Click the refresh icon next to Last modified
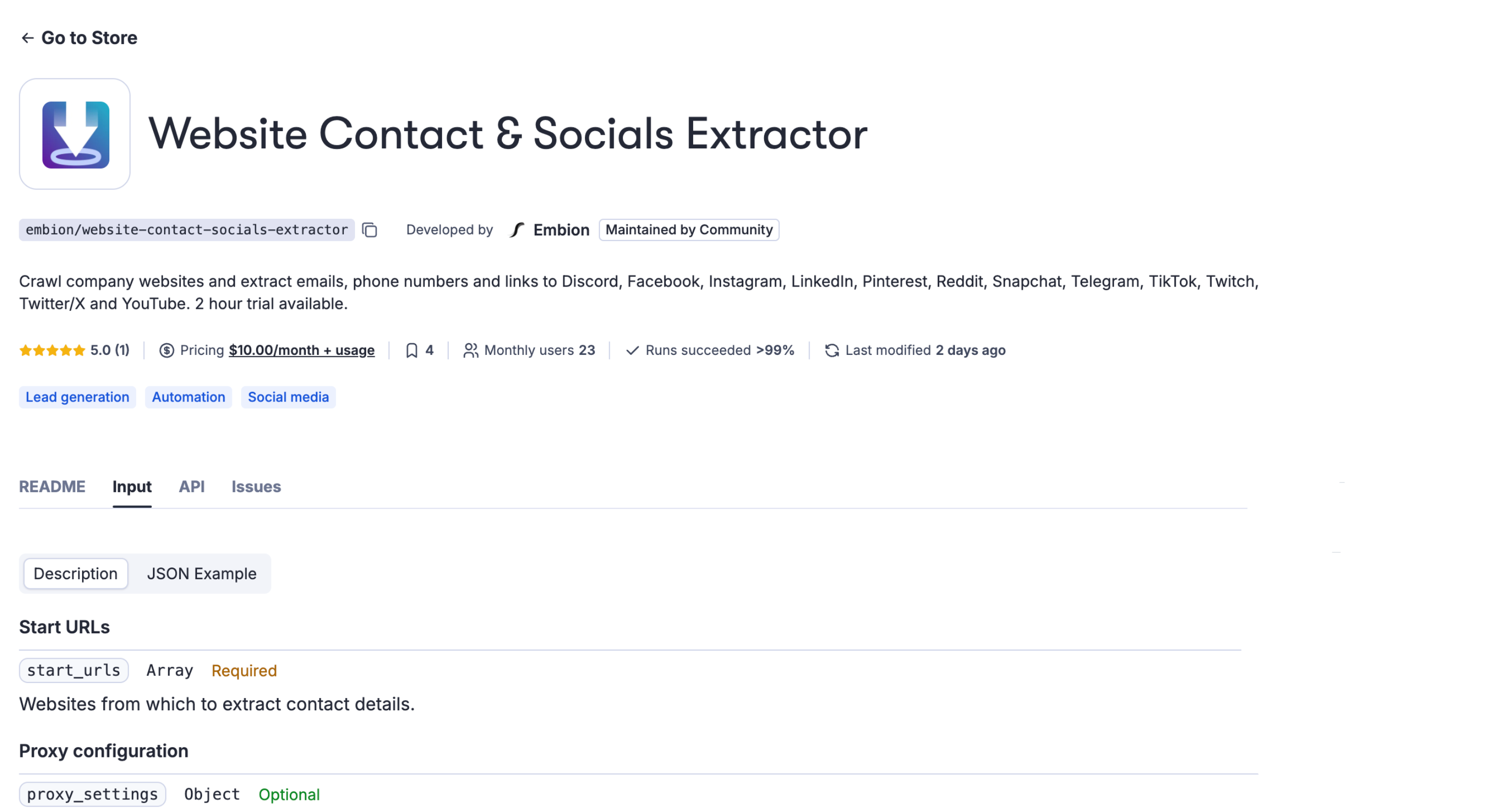This screenshot has height=808, width=1512. (831, 350)
